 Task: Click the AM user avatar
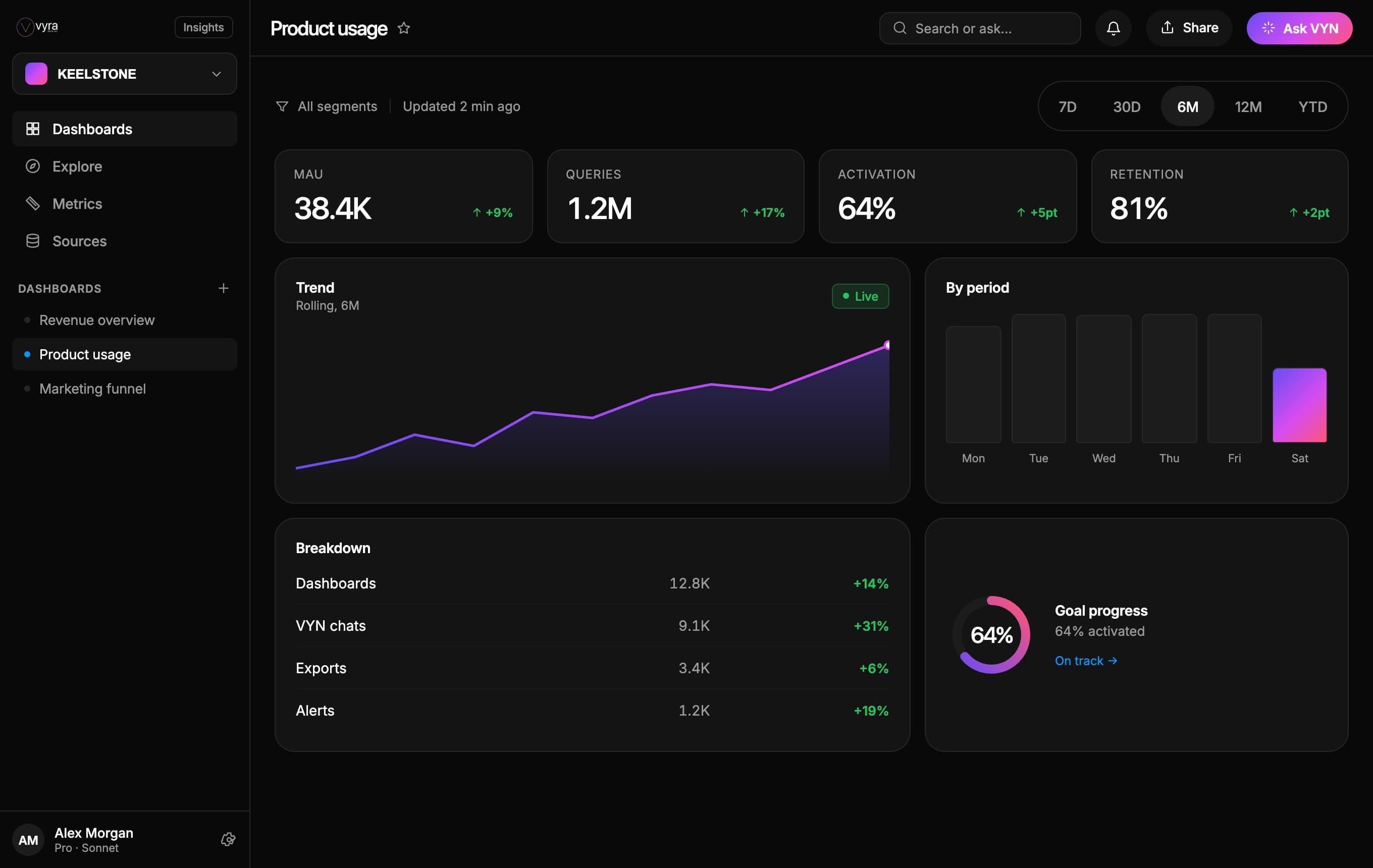[28, 840]
